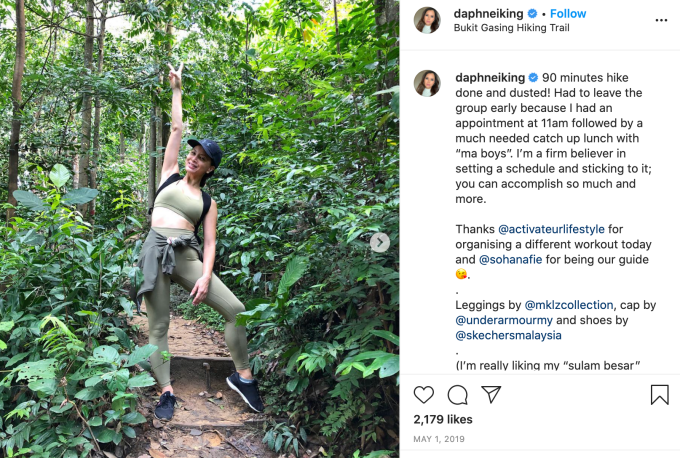Open the three-dot more options menu

[x=660, y=20]
